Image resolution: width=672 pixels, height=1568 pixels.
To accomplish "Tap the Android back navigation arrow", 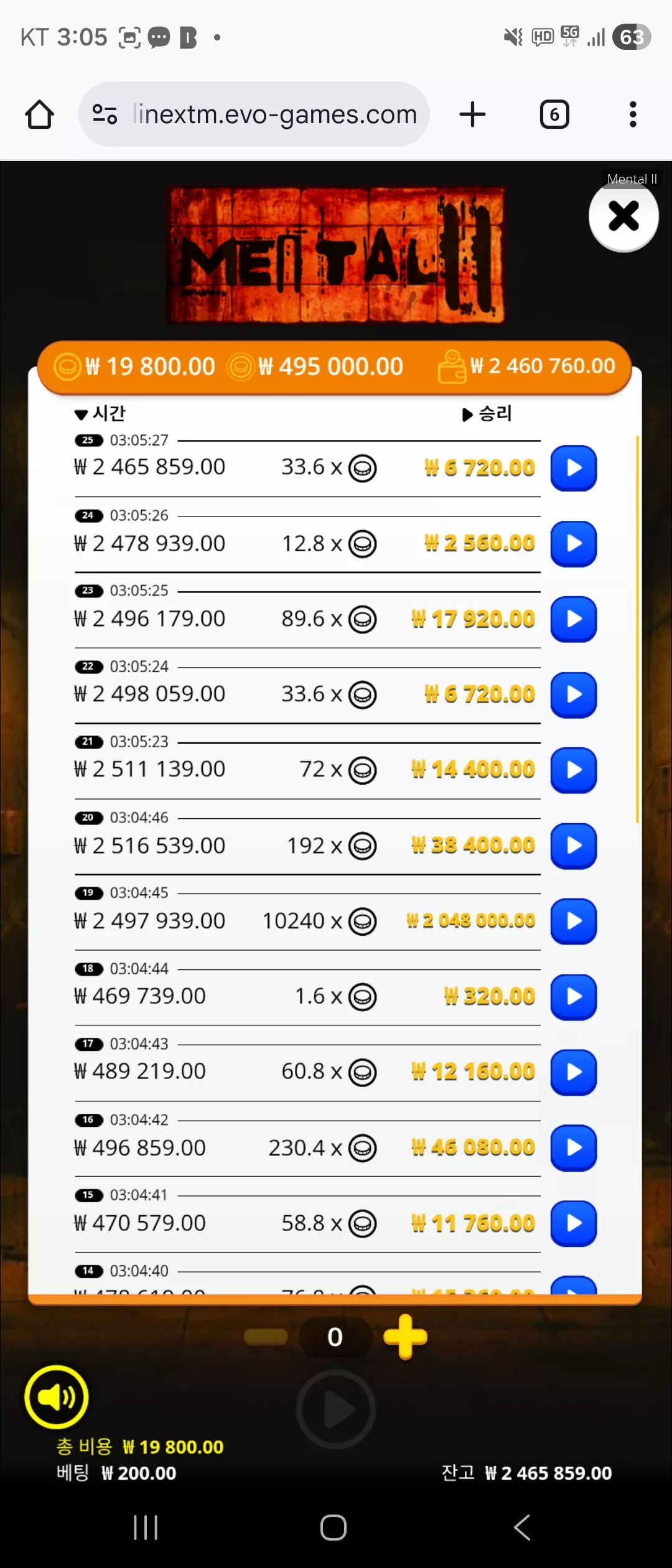I will point(523,1528).
